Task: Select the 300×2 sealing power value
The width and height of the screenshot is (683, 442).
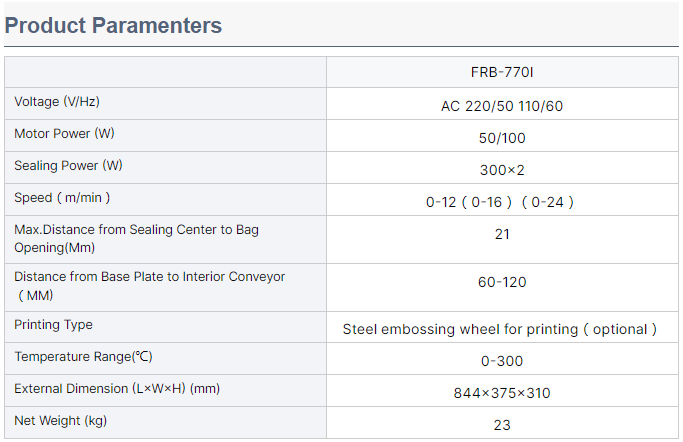Action: pos(502,169)
